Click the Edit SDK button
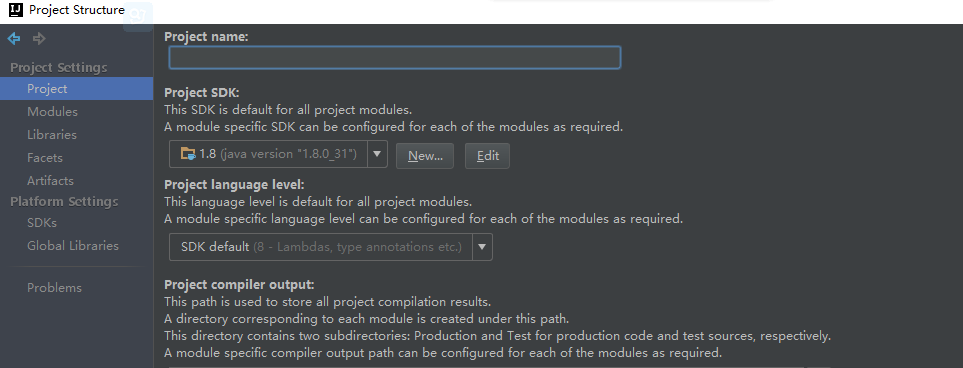This screenshot has height=368, width=963. point(487,155)
